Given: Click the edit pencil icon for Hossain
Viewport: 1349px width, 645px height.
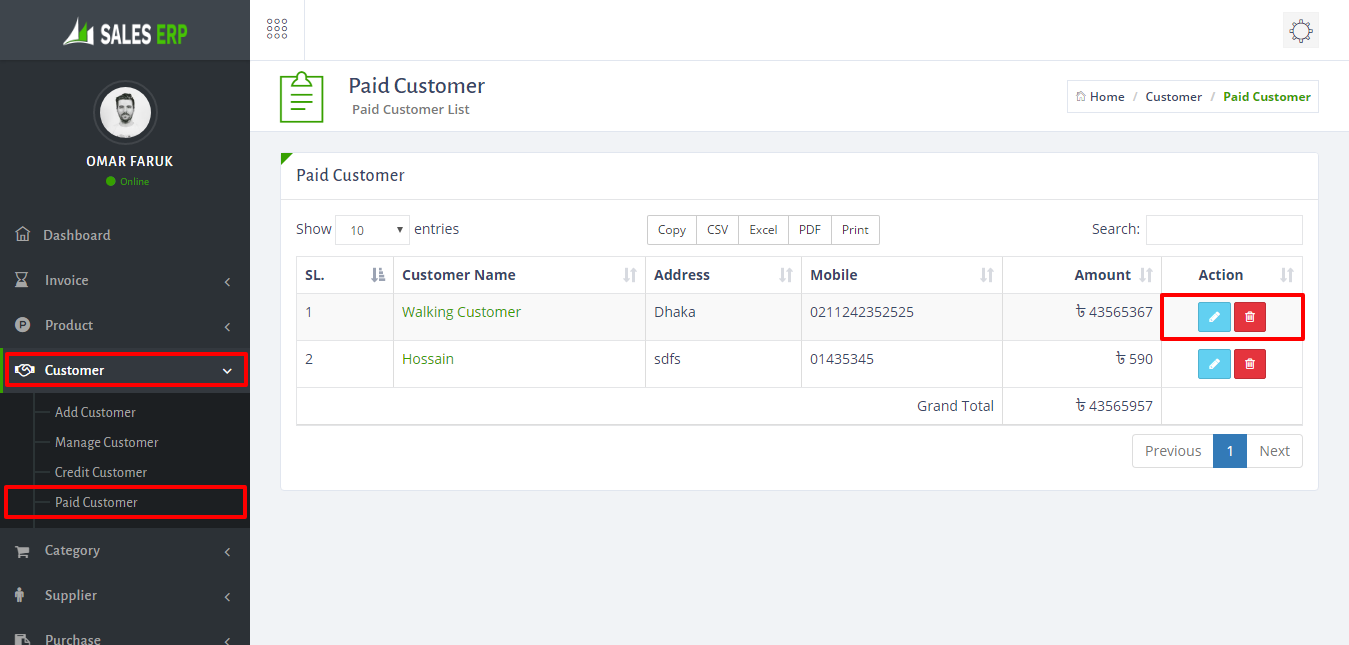Looking at the screenshot, I should coord(1214,364).
